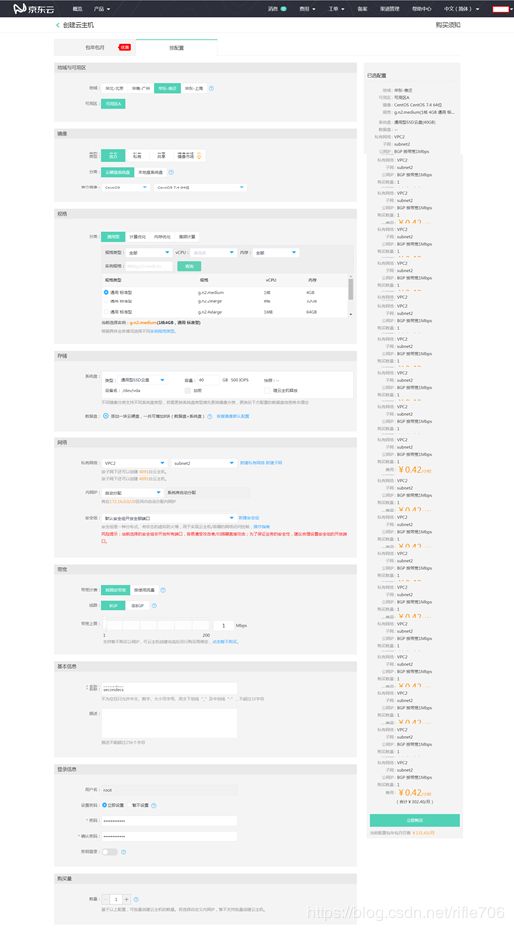The image size is (514, 931).
Task: Open help icon beside bandwidth billing options
Action: (163, 590)
